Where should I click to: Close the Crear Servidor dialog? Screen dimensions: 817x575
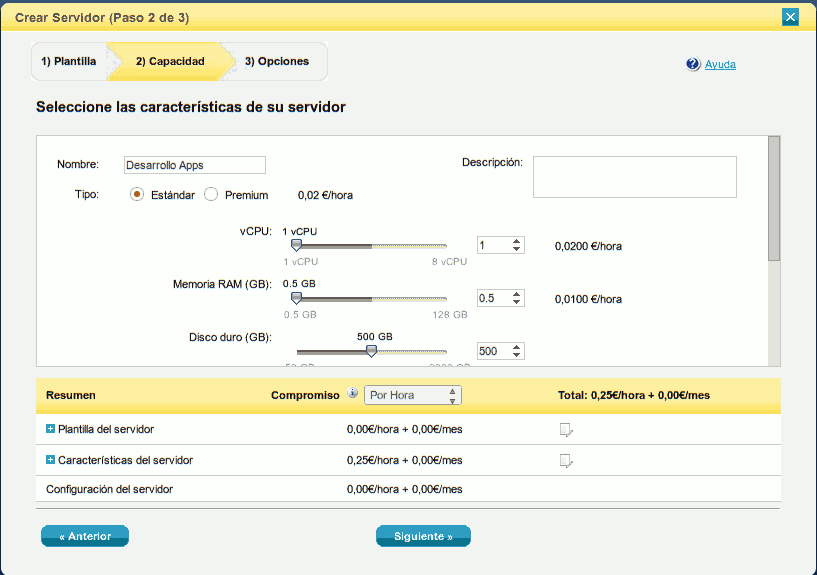tap(790, 17)
